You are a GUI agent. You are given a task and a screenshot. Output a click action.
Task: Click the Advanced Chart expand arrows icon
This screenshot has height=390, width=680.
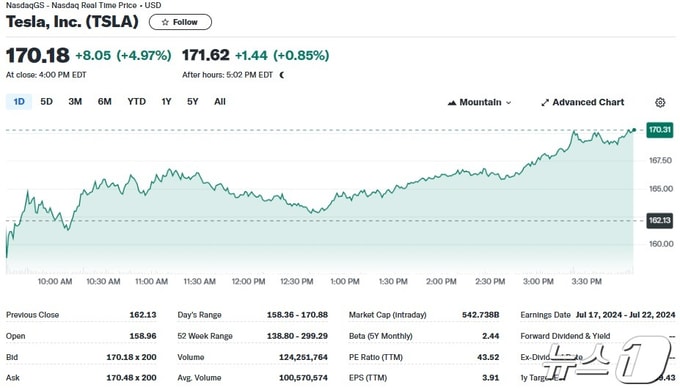click(545, 103)
